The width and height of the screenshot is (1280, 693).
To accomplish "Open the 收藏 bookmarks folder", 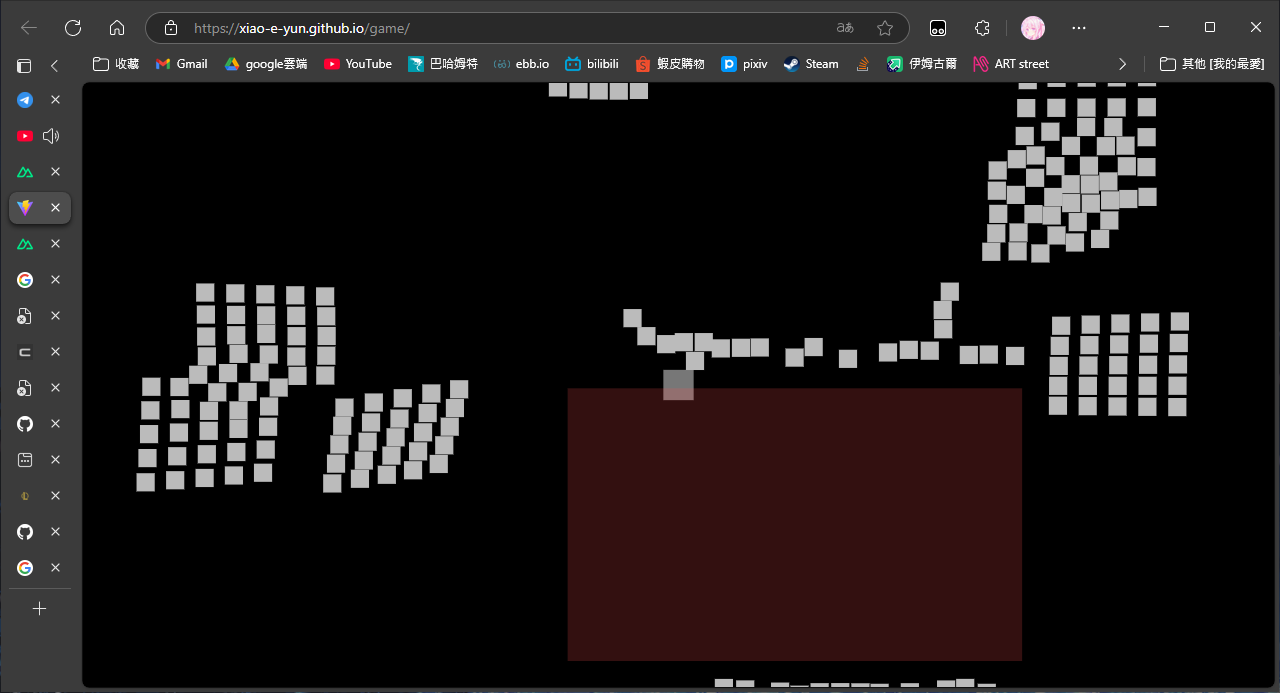I will 115,63.
